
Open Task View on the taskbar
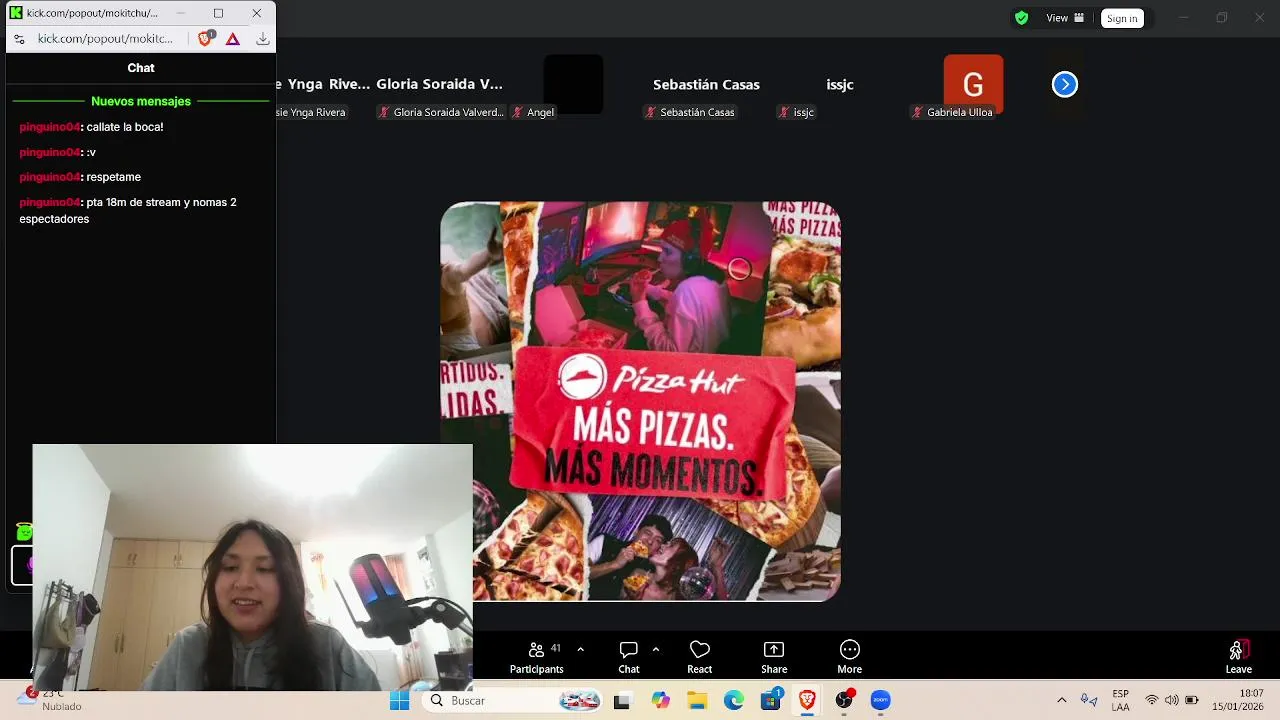pos(622,701)
